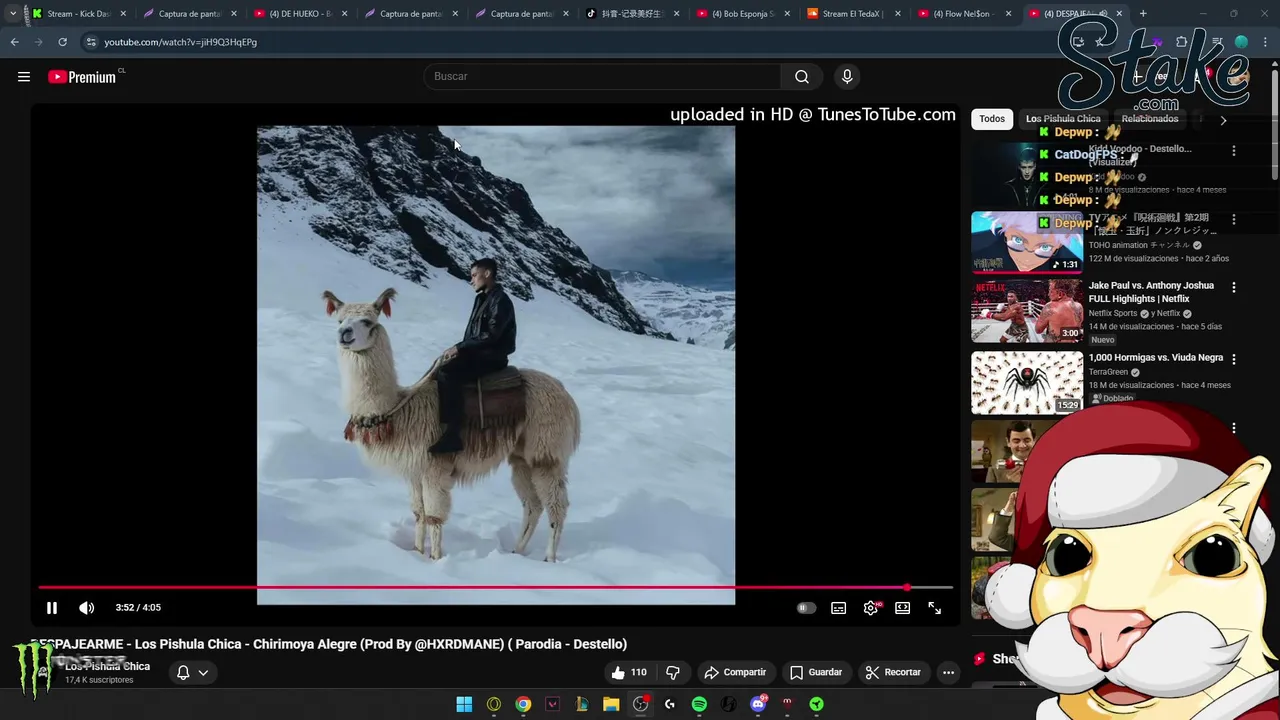
Task: Open Spotify from the taskbar
Action: pyautogui.click(x=699, y=704)
